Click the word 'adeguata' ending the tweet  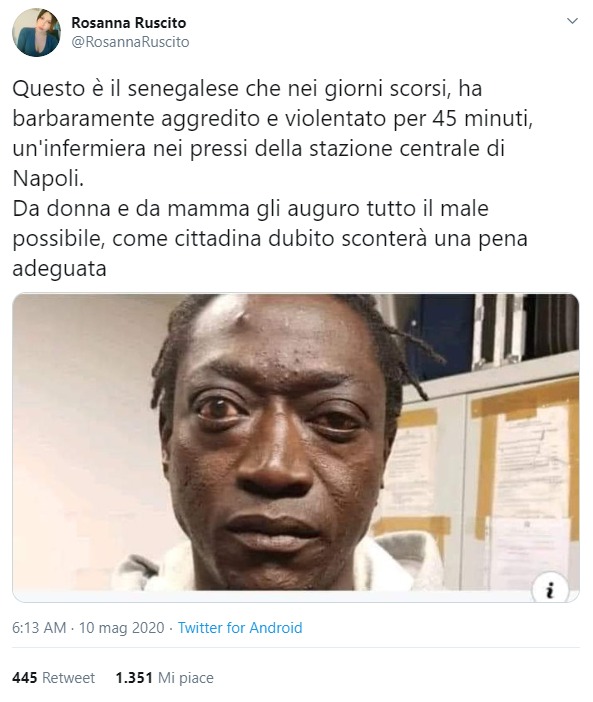coord(59,269)
